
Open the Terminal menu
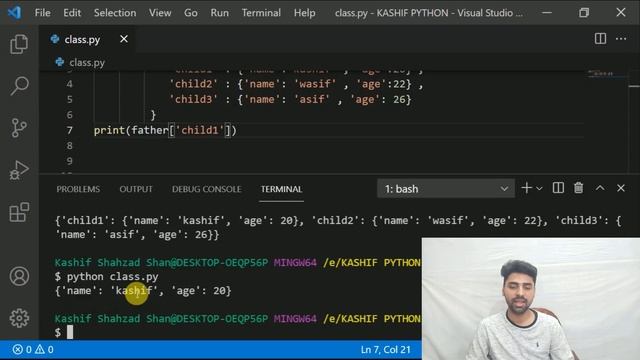coord(261,13)
